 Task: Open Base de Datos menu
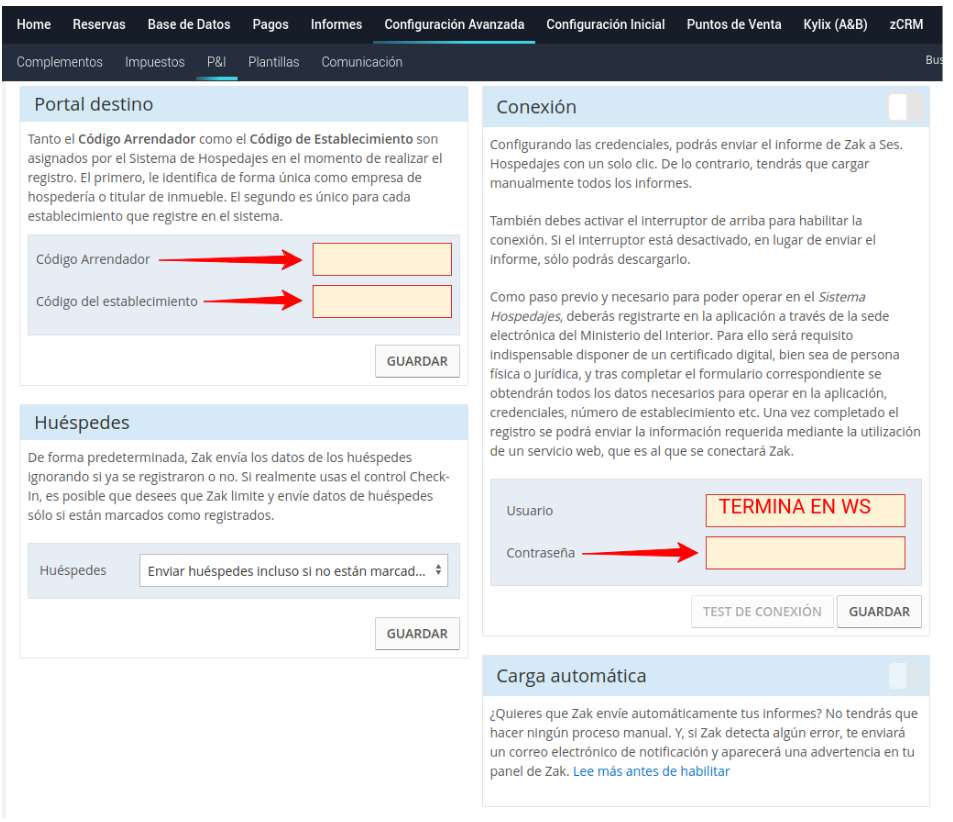point(189,24)
